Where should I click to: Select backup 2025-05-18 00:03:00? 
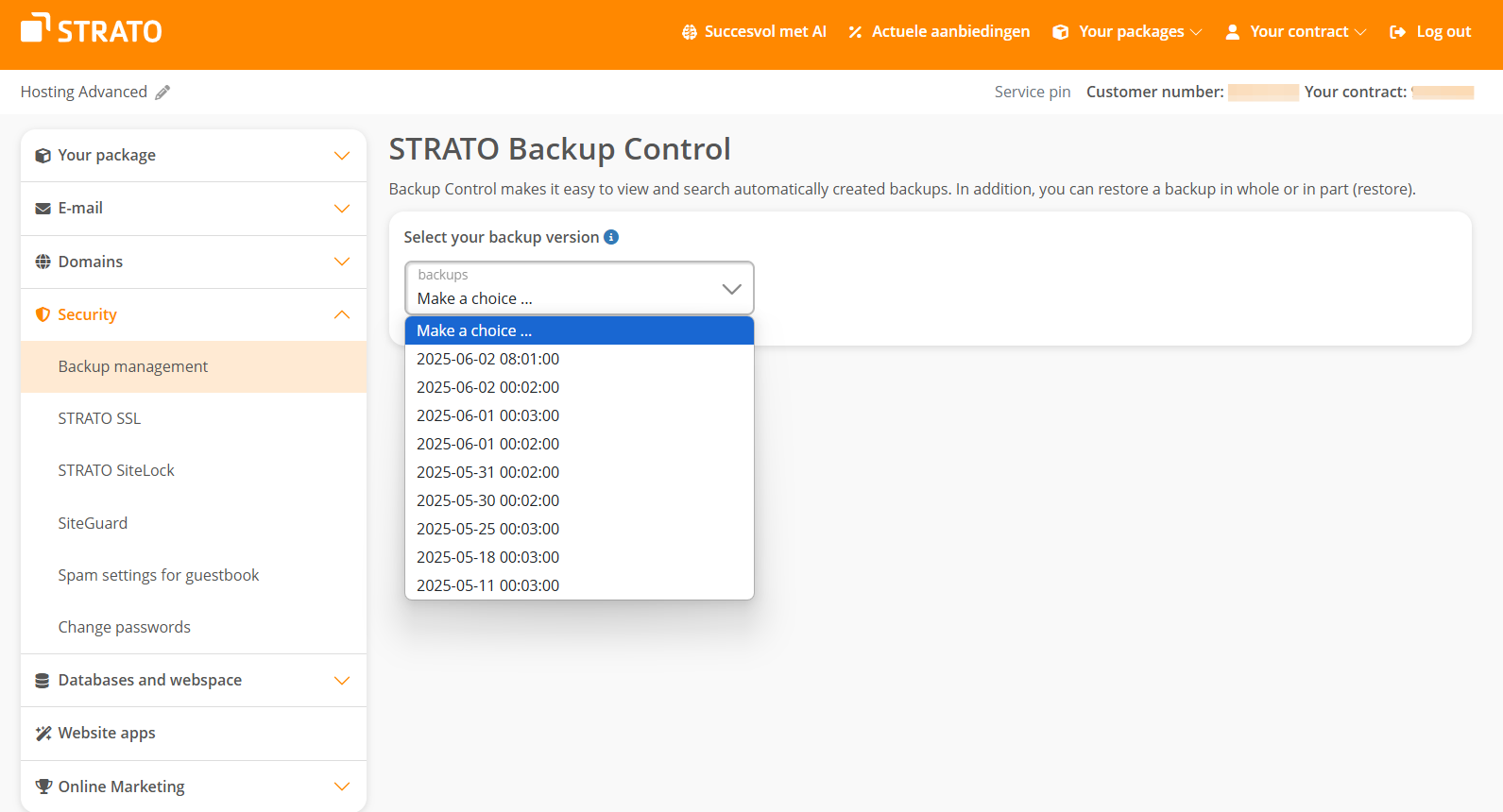click(579, 557)
